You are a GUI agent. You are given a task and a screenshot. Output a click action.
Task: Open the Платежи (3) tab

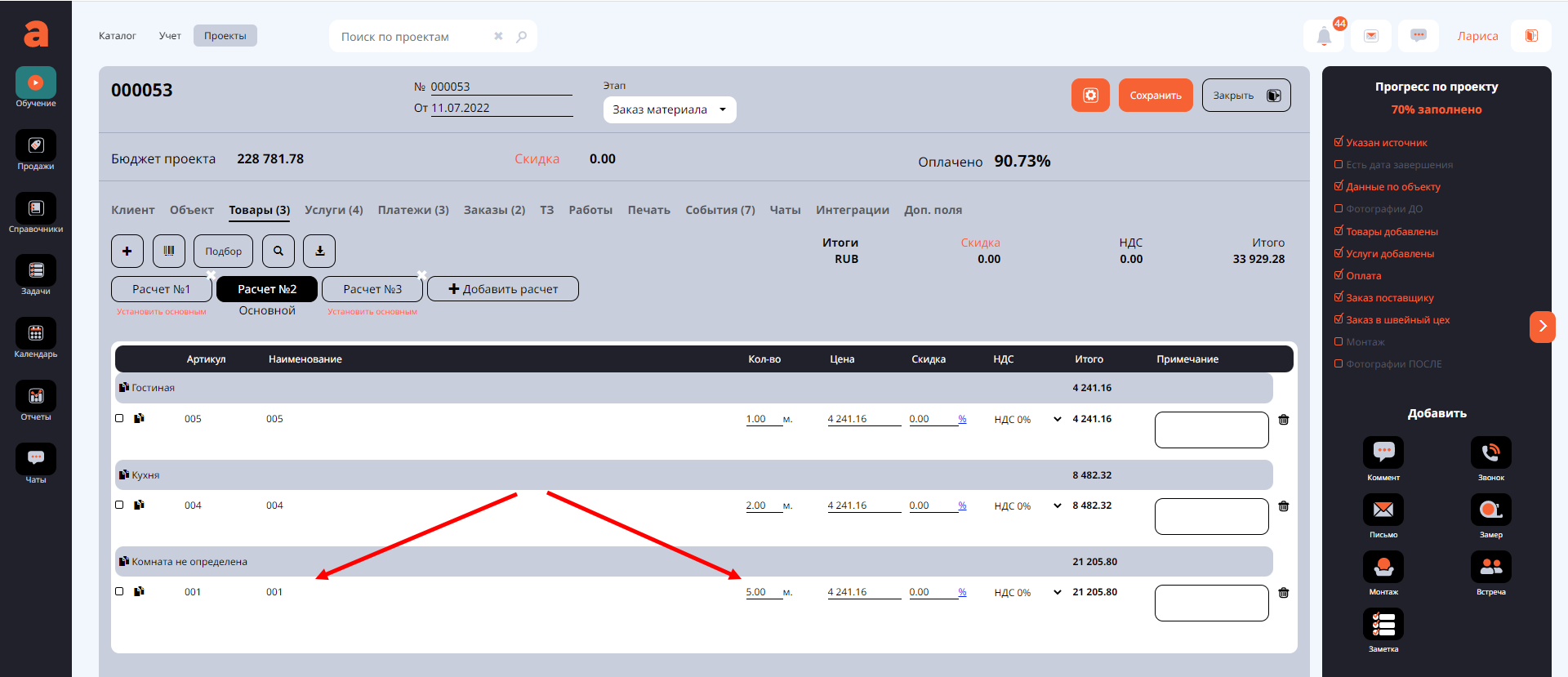(413, 210)
